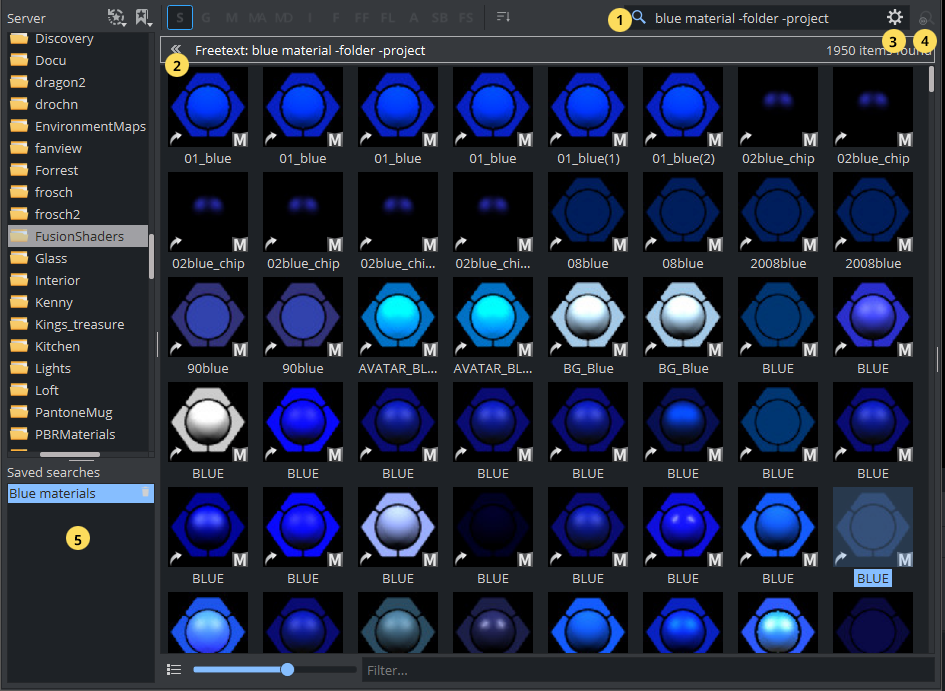Click the server refresh icon
This screenshot has height=691, width=945.
tap(117, 17)
